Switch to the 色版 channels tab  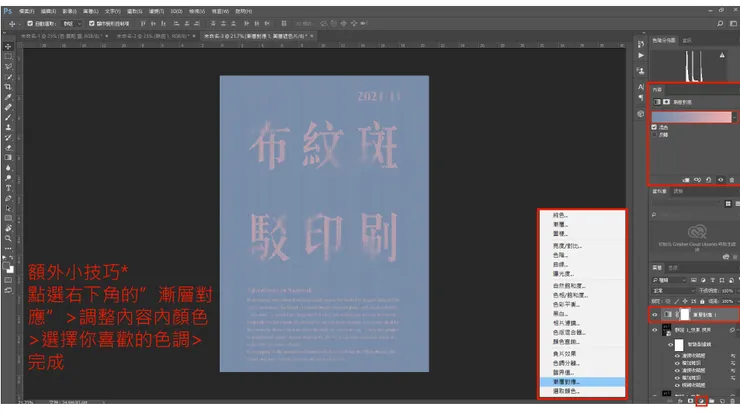[673, 268]
